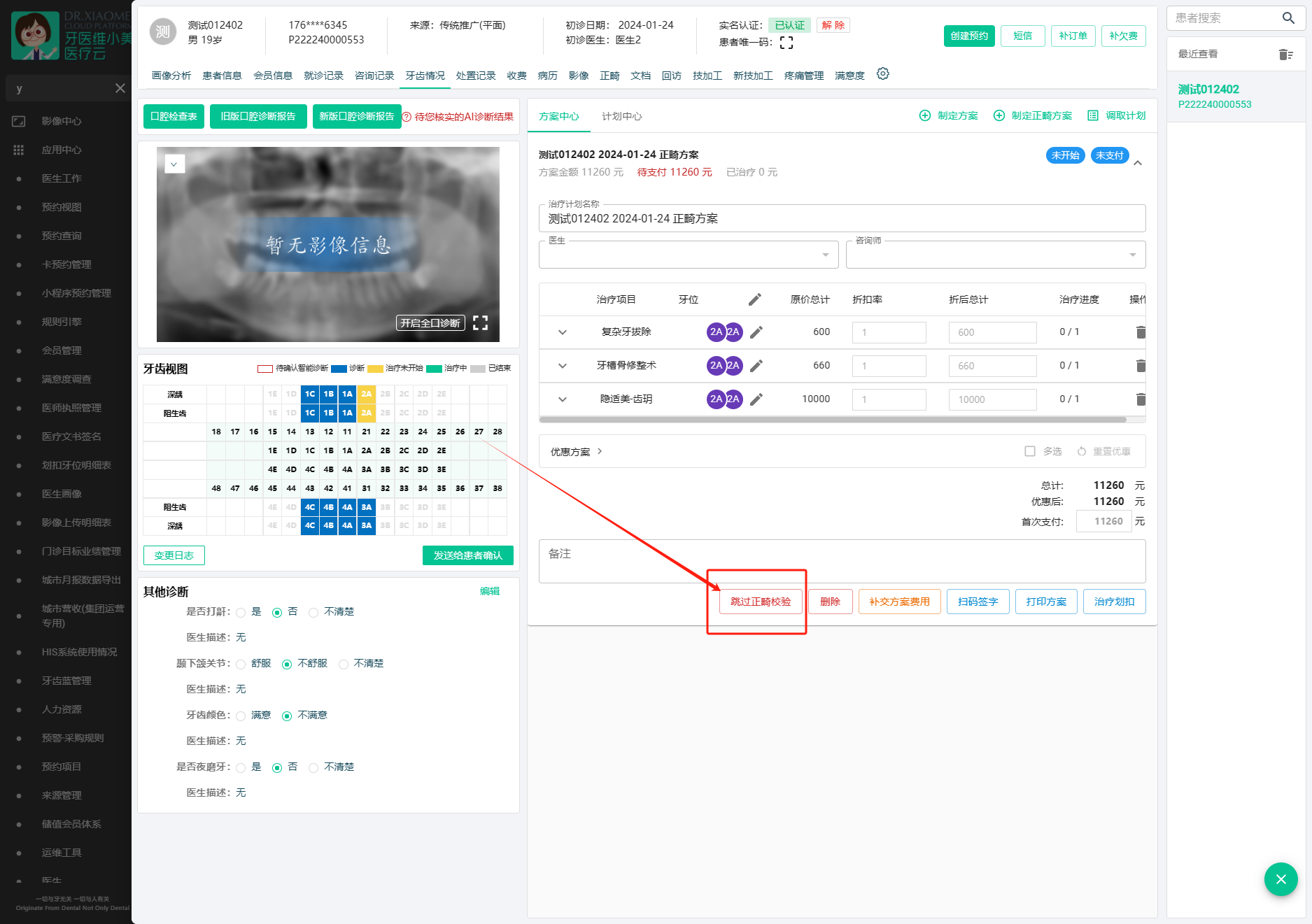Click the patient search magnifier icon
The width and height of the screenshot is (1312, 924).
coord(1288,18)
